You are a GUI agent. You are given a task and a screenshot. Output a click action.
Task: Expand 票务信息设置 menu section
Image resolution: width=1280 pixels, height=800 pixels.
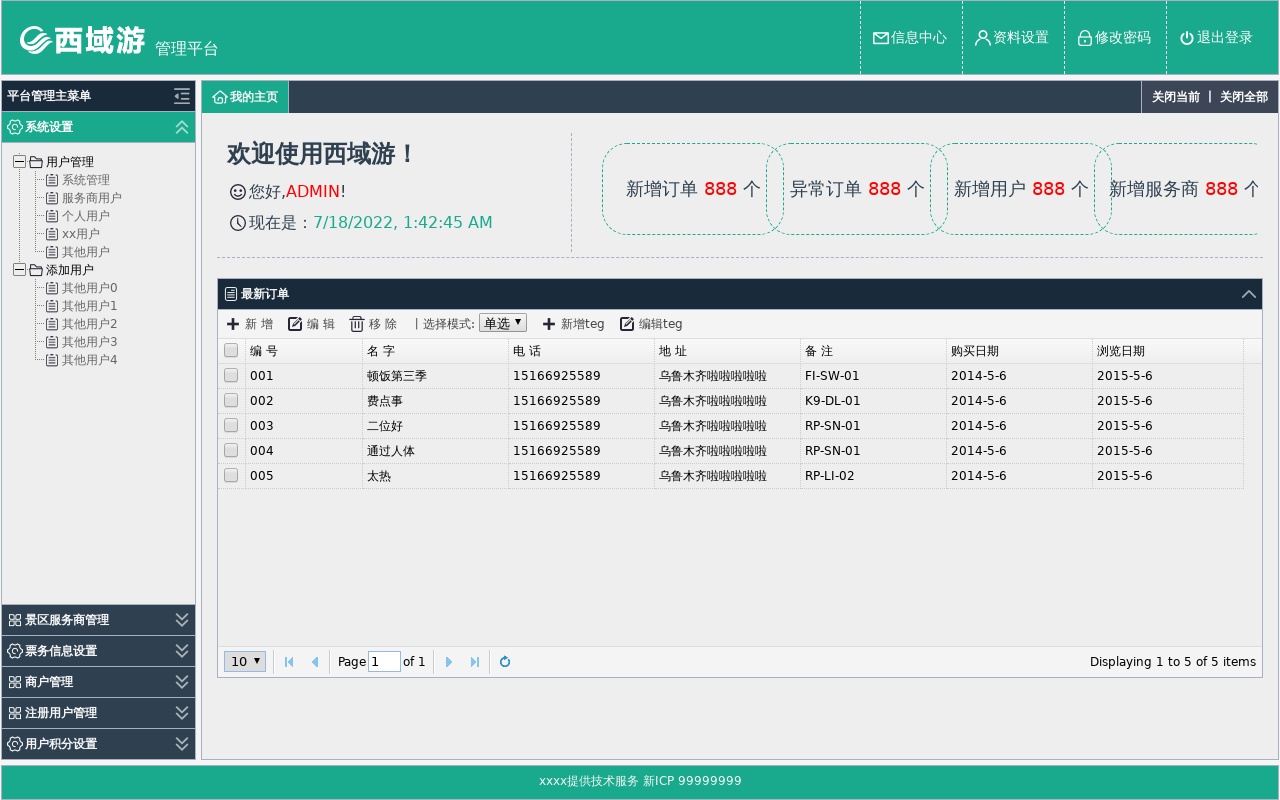(x=98, y=651)
